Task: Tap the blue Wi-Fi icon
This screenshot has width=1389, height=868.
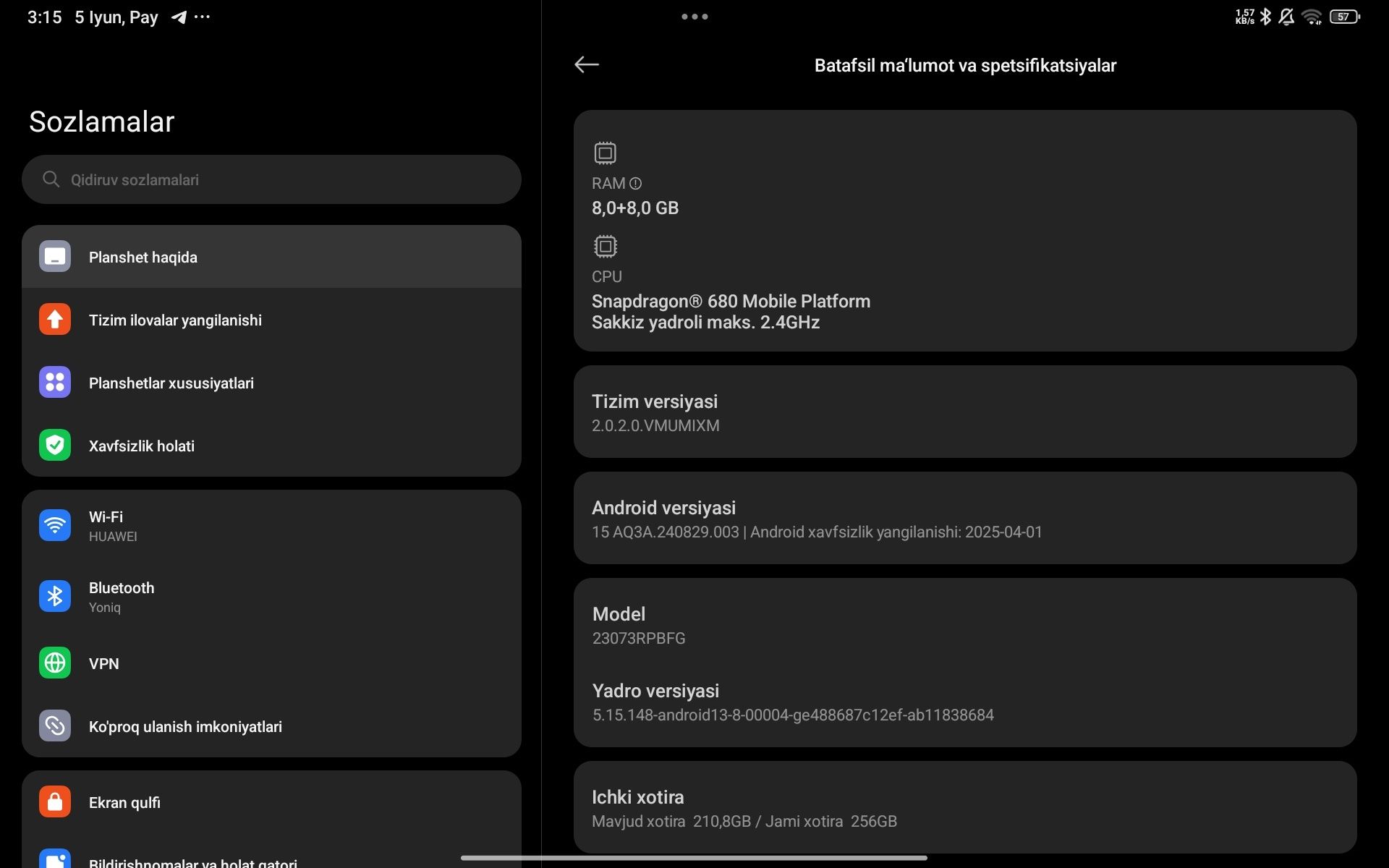Action: click(55, 526)
